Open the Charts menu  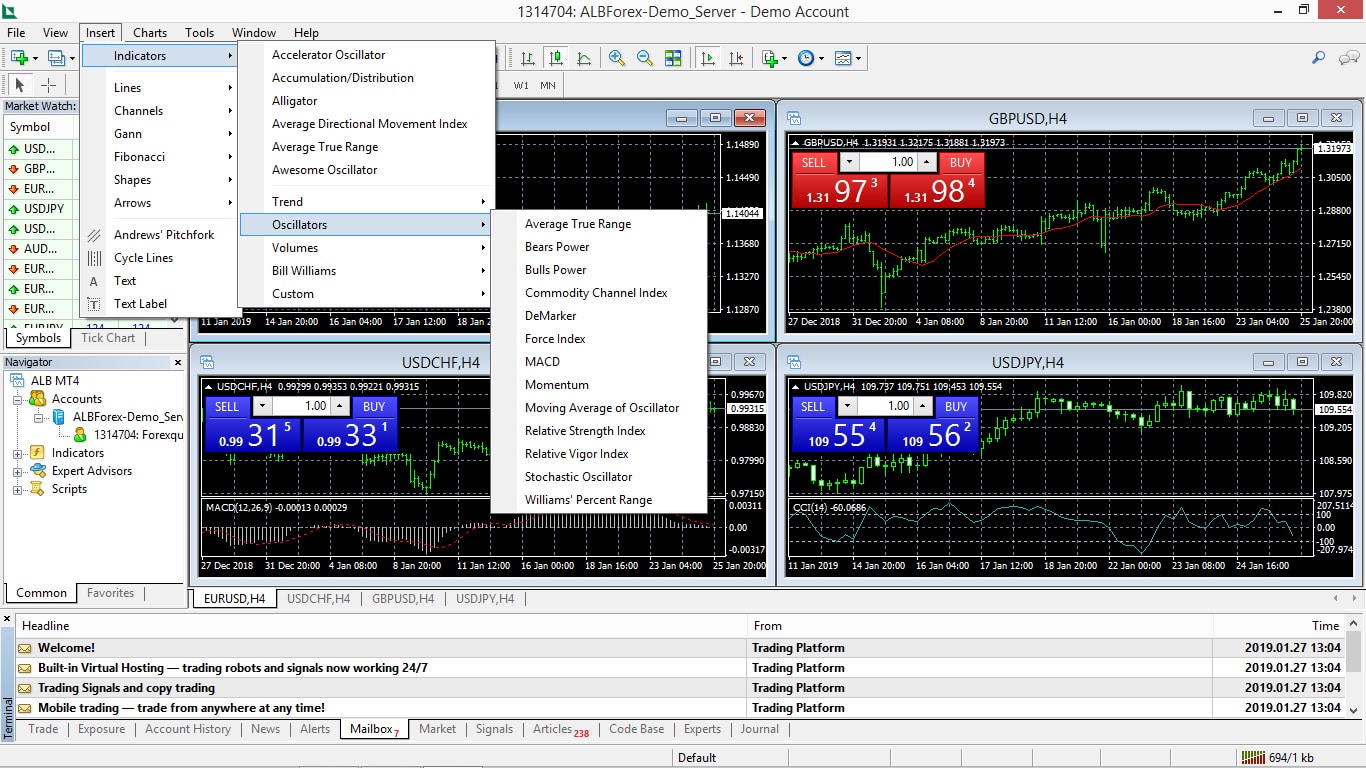[x=150, y=32]
